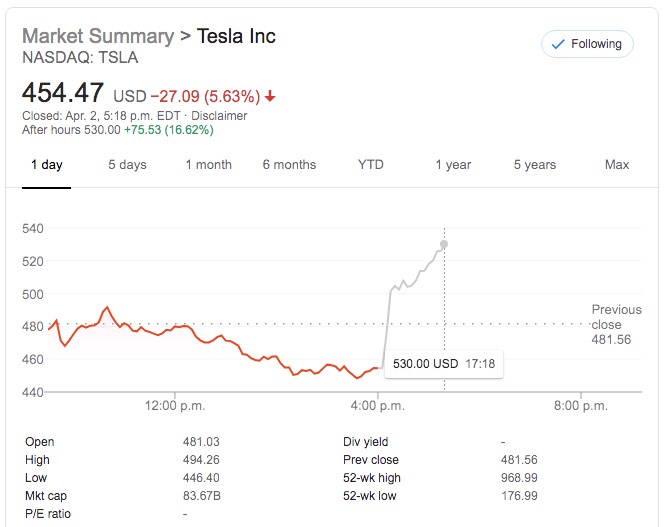Click the 4:00 p.m. time axis label
Viewport: 666px width, 527px height.
(x=378, y=405)
